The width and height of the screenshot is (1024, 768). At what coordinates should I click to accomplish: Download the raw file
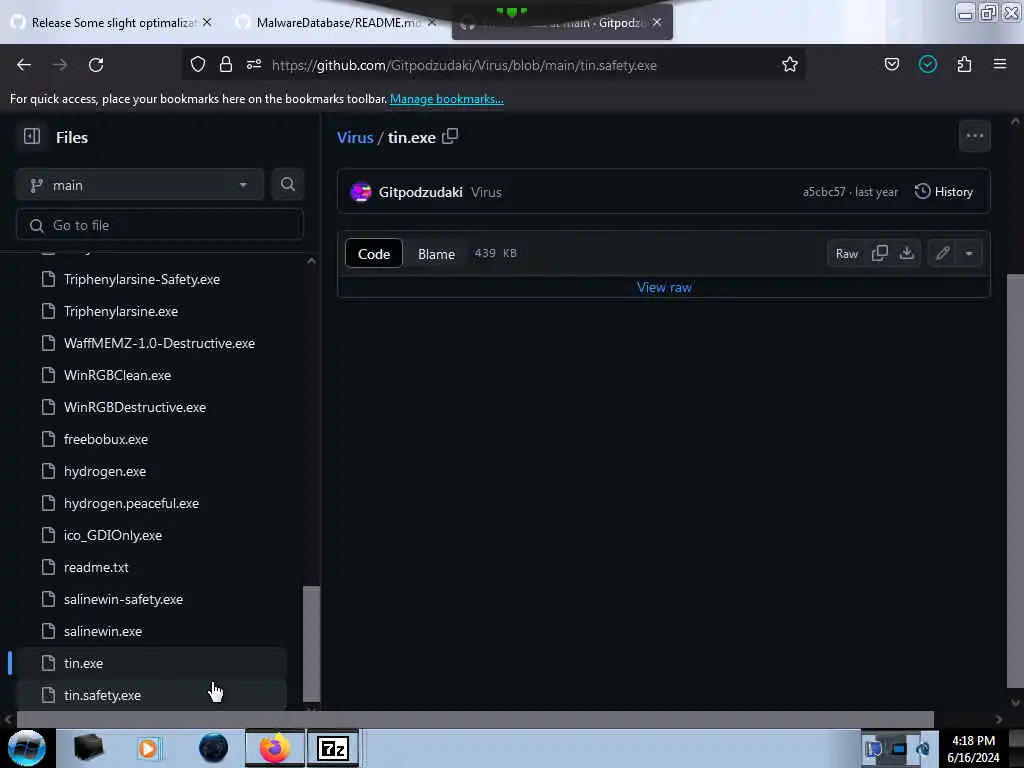pyautogui.click(x=906, y=253)
